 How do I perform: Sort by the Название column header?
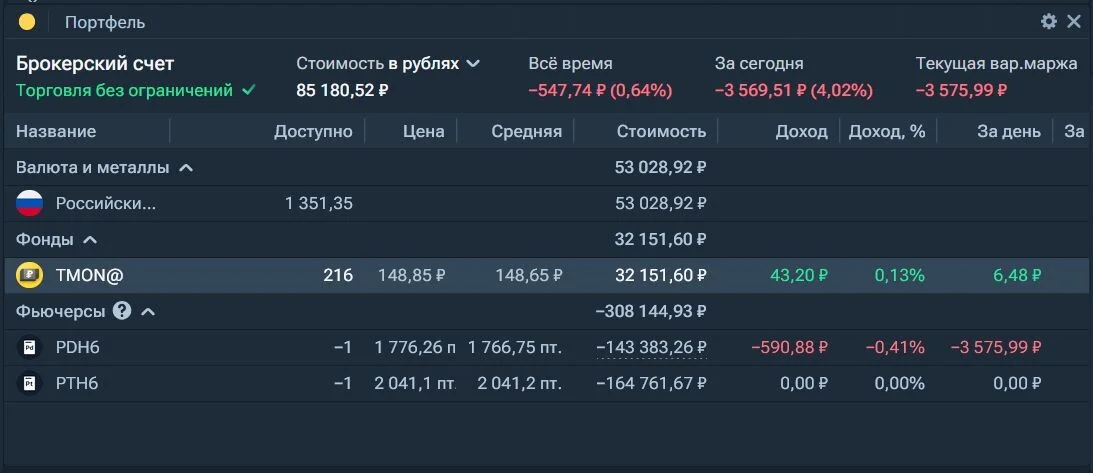56,132
